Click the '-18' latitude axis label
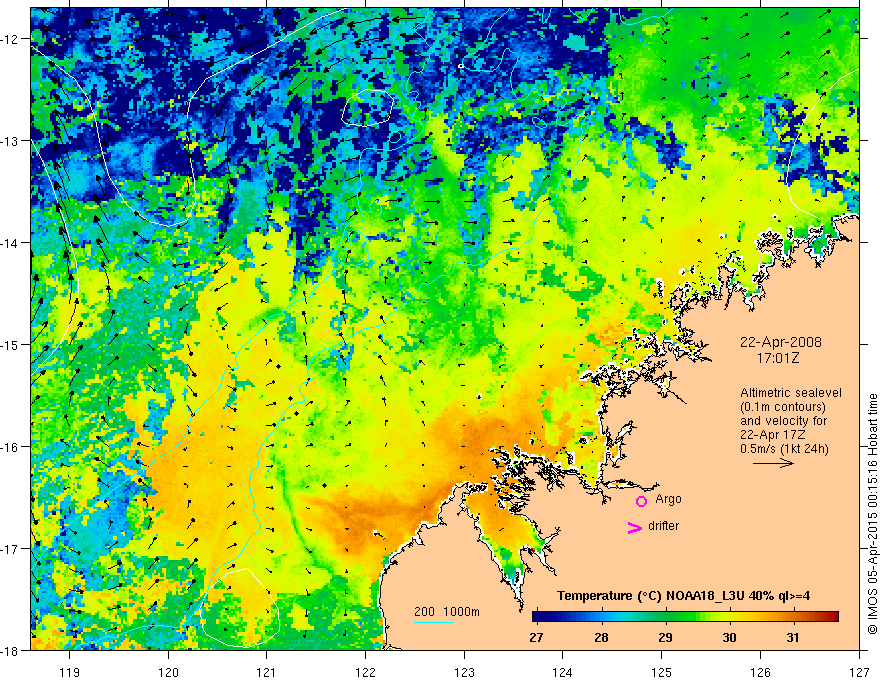The width and height of the screenshot is (880, 680). [x=11, y=651]
